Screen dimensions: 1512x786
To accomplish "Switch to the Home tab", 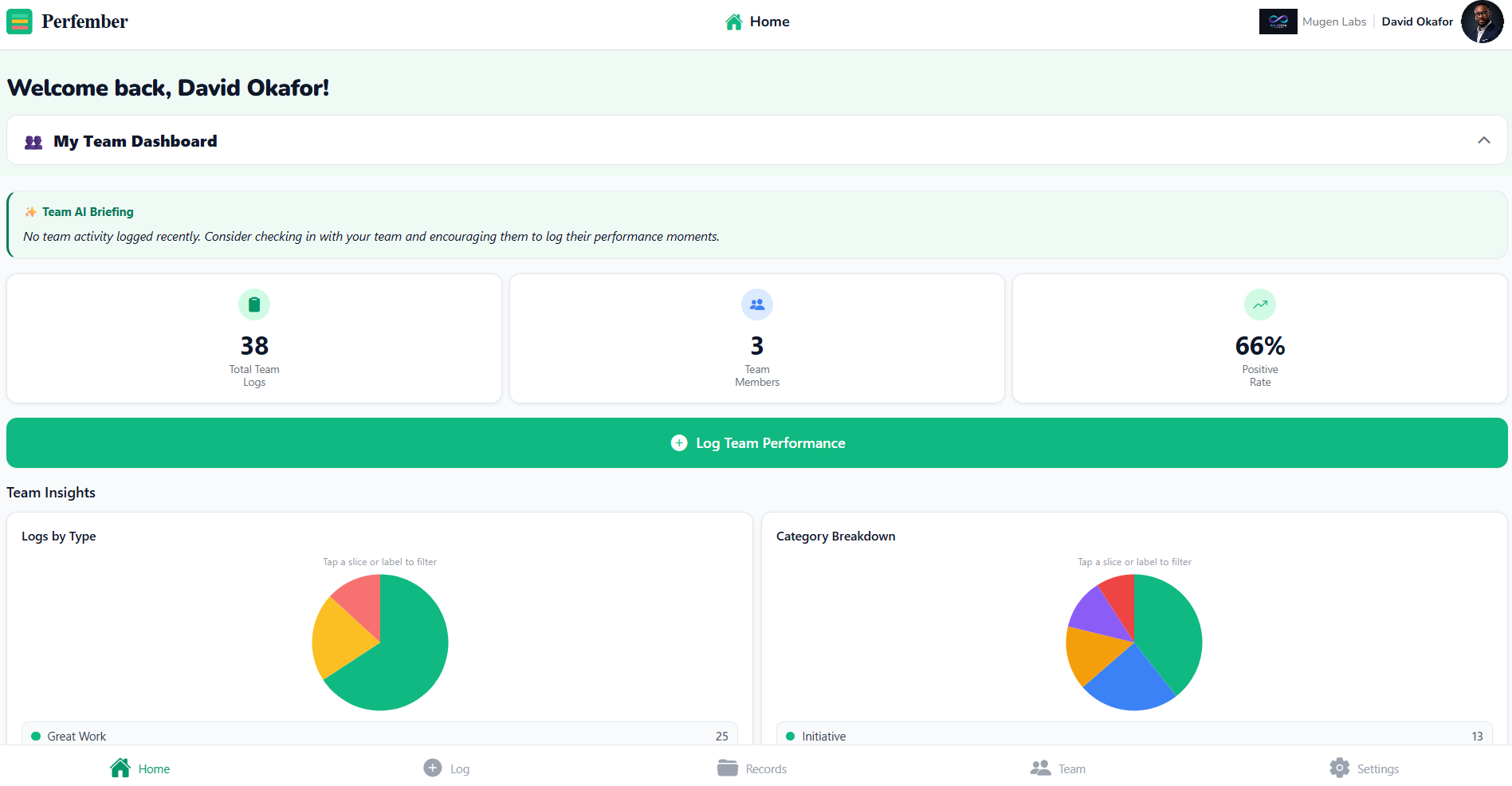I will 139,767.
